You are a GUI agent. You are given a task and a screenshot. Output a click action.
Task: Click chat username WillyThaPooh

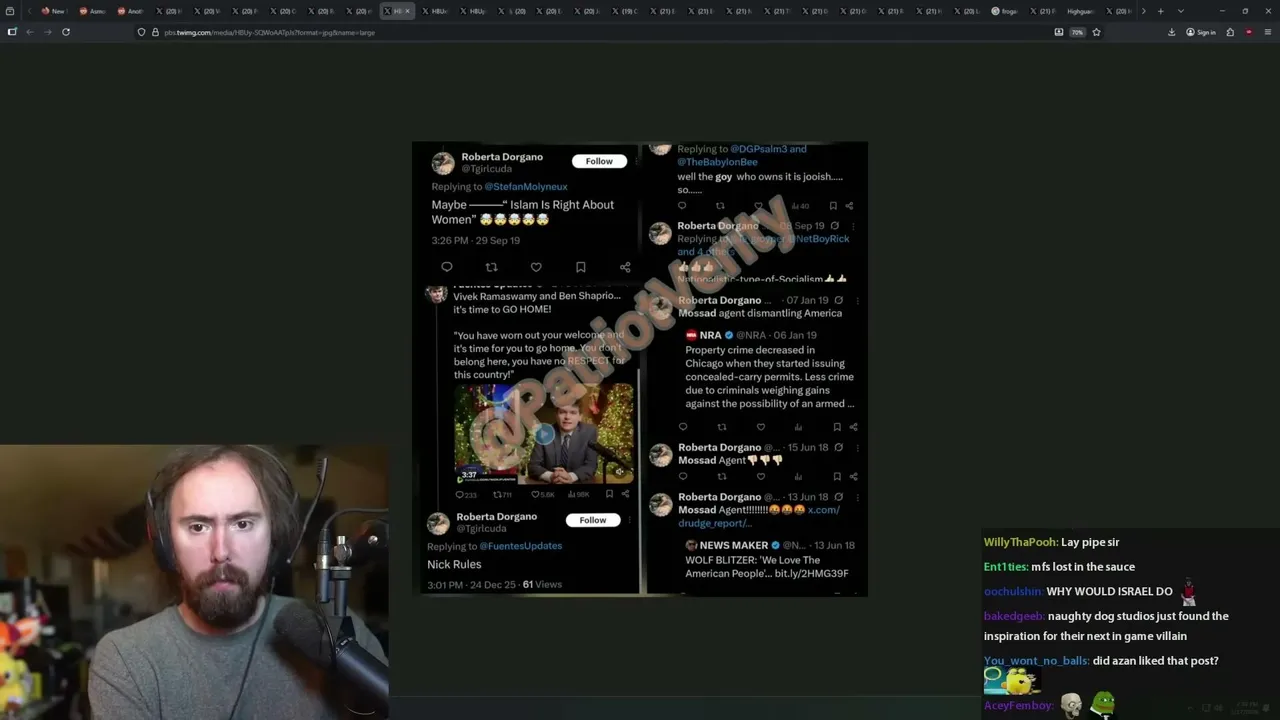point(1021,542)
